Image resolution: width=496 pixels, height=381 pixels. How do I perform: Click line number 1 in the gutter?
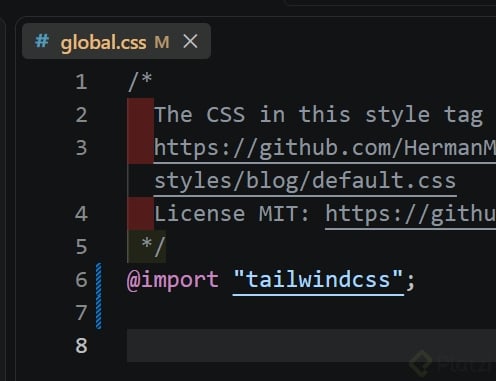81,82
